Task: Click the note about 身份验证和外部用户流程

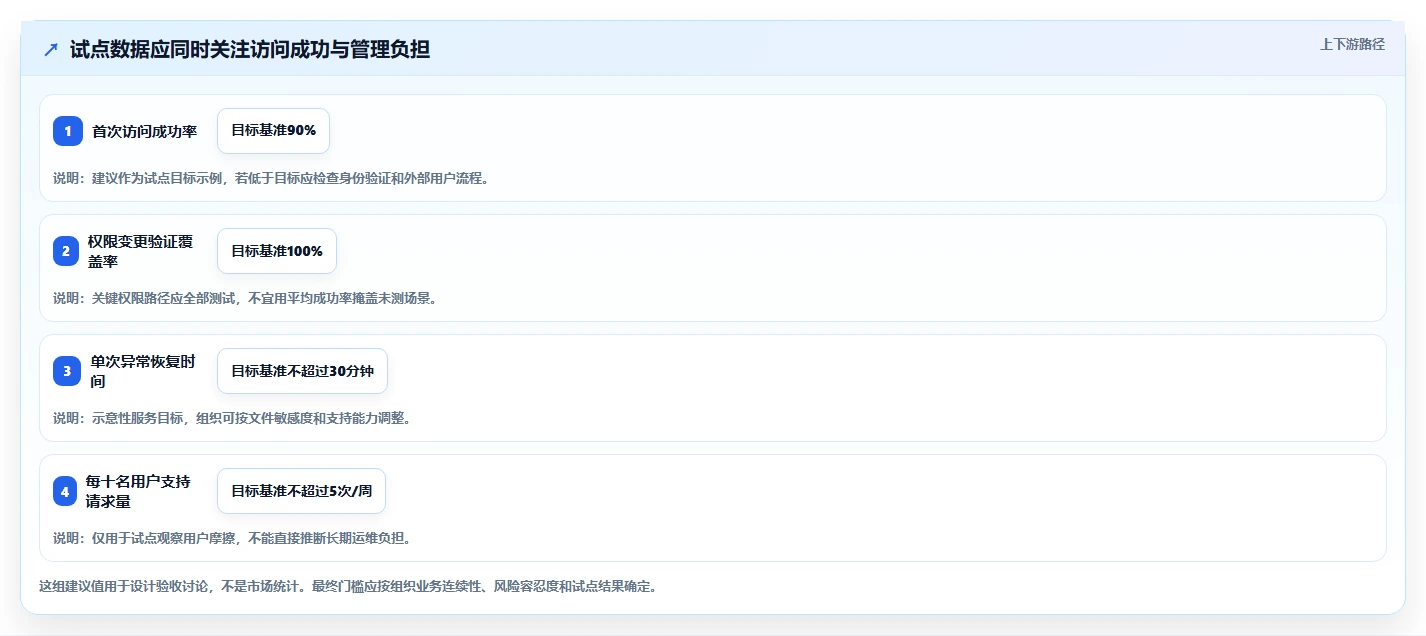Action: click(271, 178)
